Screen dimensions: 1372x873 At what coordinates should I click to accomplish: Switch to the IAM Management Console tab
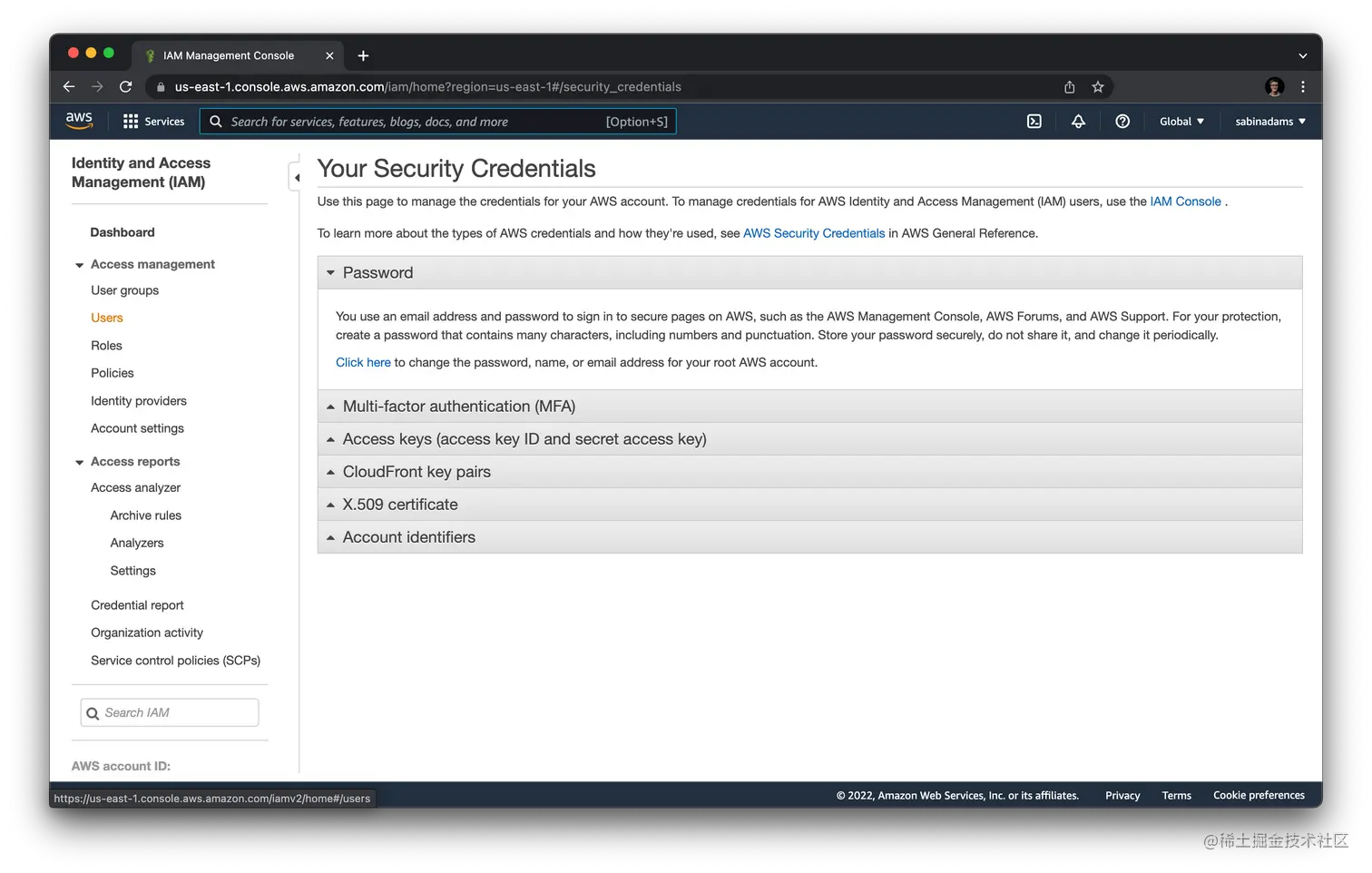[228, 55]
